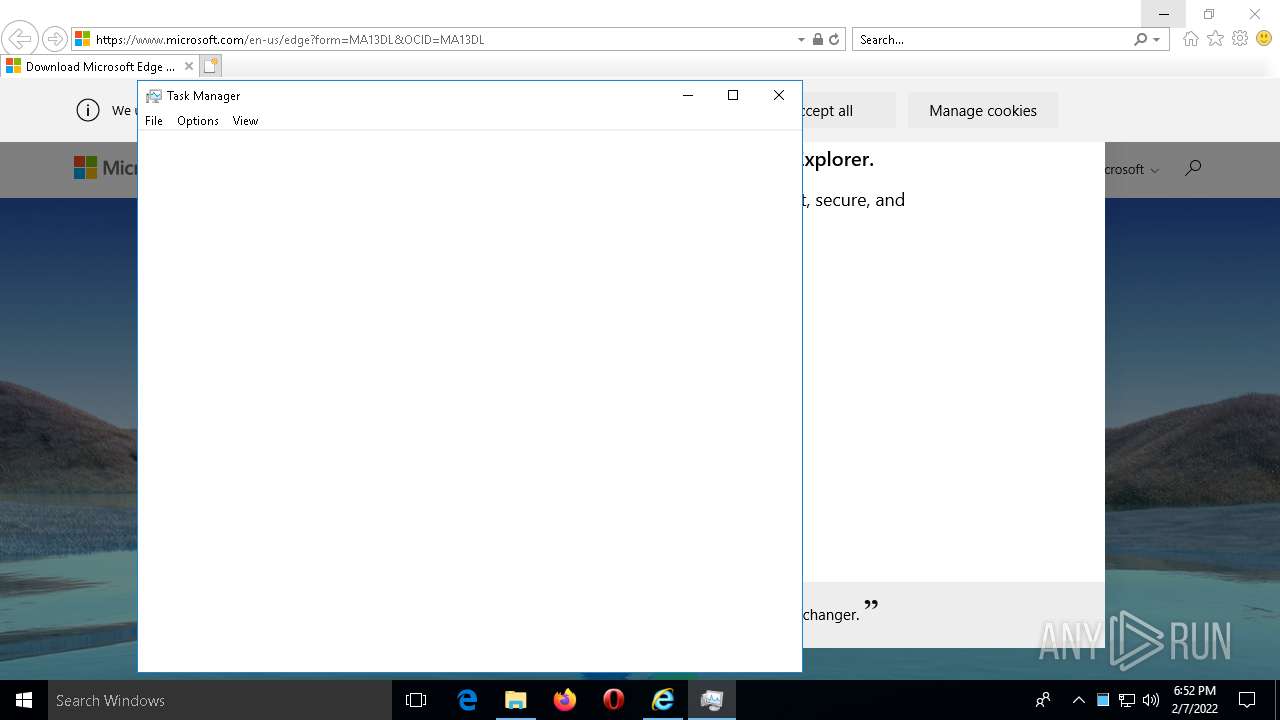Screen dimensions: 1280x720
Task: Open a new tab in Internet Explorer
Action: 210,67
